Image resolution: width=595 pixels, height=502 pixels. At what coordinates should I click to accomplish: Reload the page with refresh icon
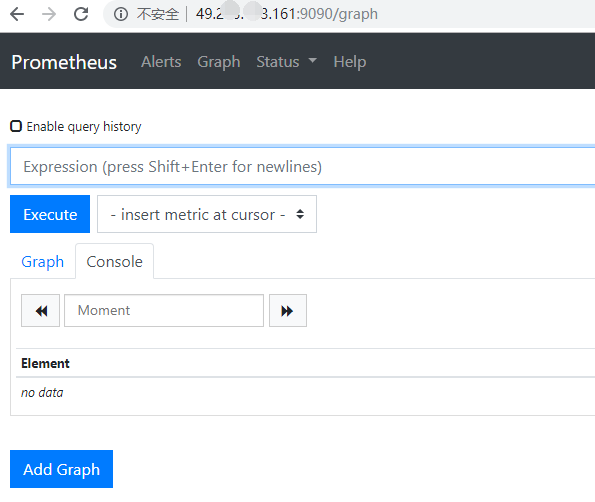(x=81, y=14)
